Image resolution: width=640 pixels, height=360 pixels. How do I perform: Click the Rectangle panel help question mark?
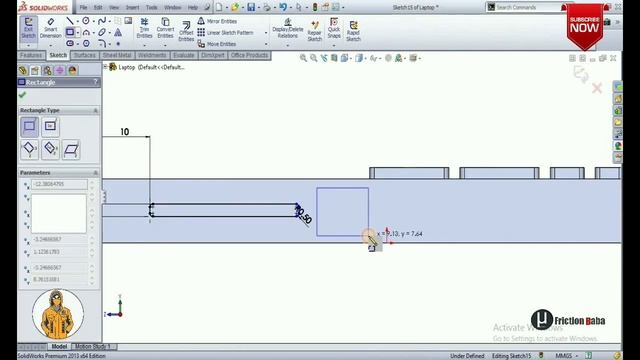(x=96, y=82)
